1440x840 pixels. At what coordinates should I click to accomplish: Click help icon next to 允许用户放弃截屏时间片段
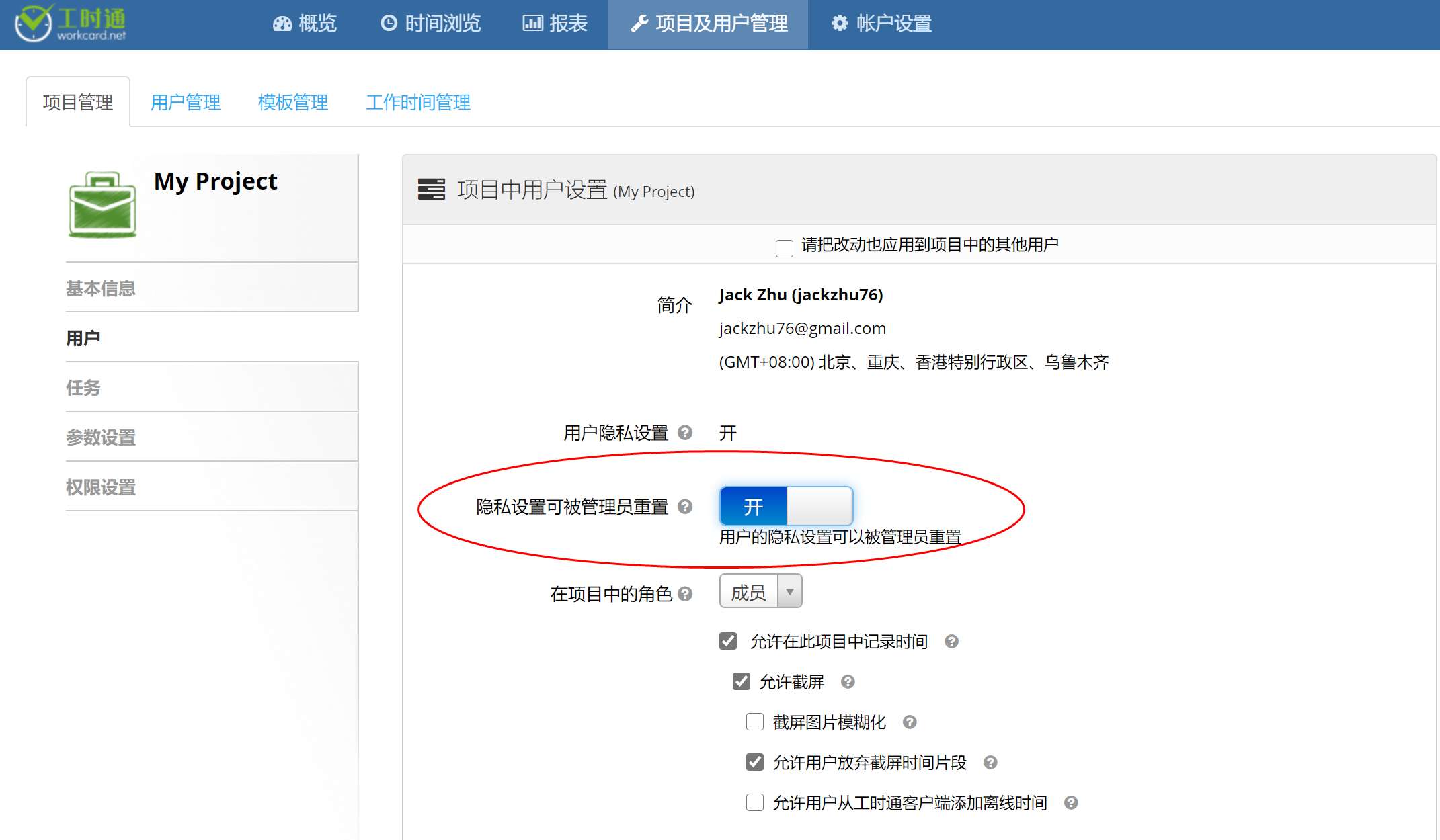(990, 763)
